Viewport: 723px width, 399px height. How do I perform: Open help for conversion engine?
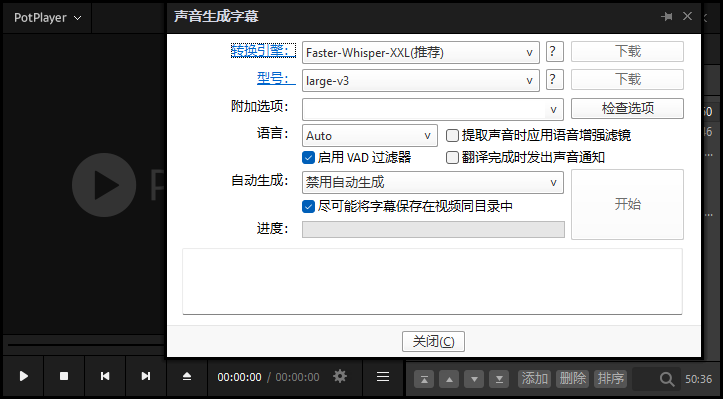pos(555,52)
